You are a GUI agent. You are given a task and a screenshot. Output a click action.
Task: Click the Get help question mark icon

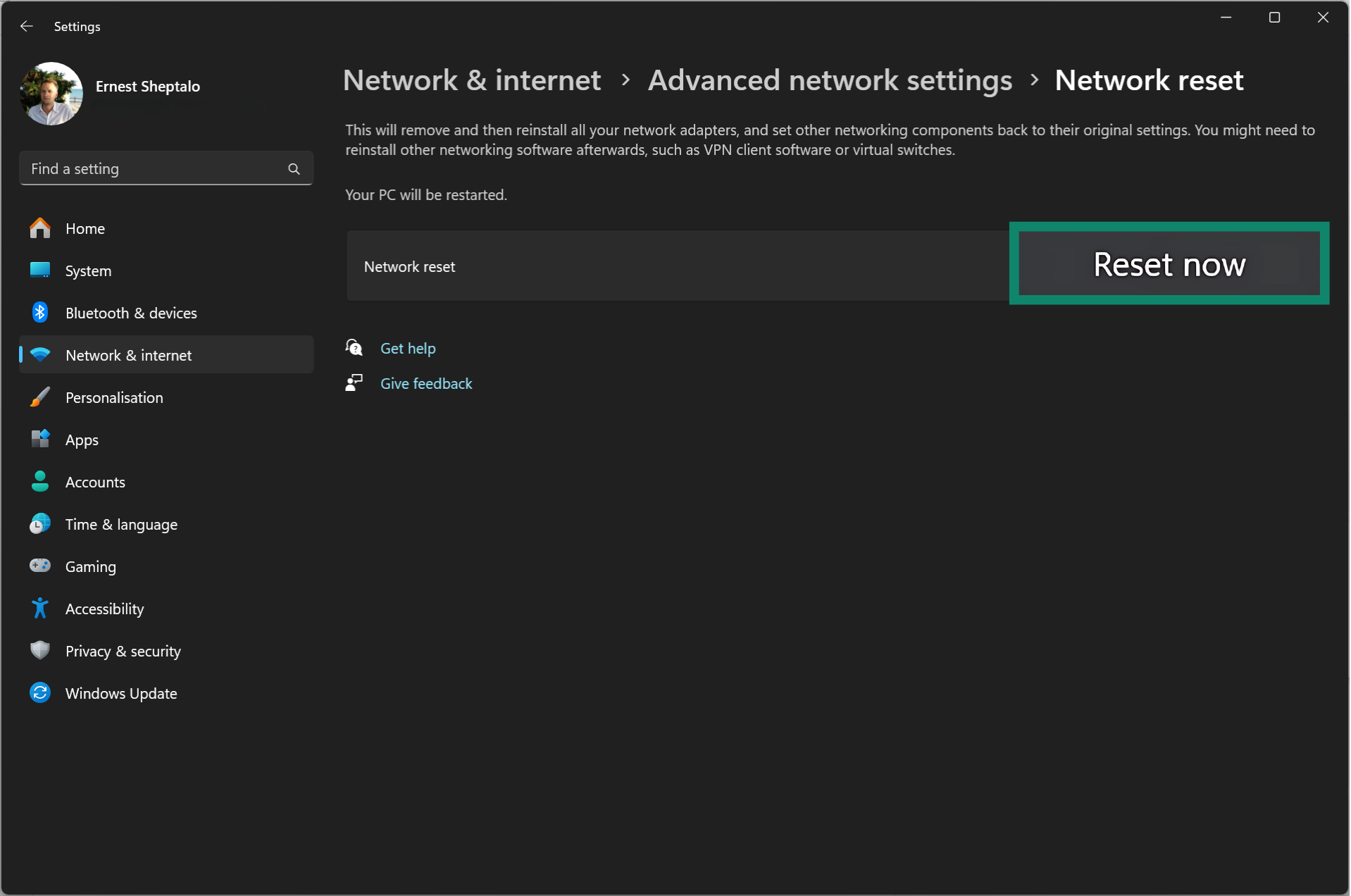pos(354,347)
